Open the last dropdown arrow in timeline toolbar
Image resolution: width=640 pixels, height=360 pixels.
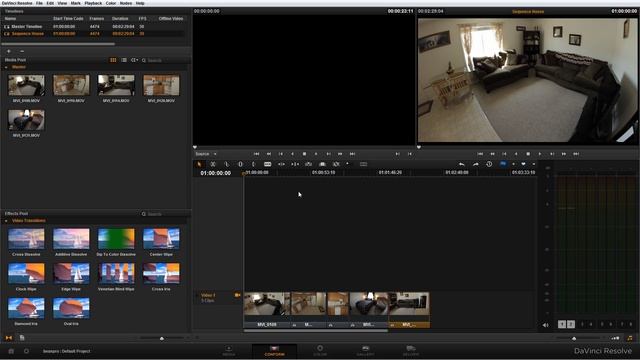[533, 164]
